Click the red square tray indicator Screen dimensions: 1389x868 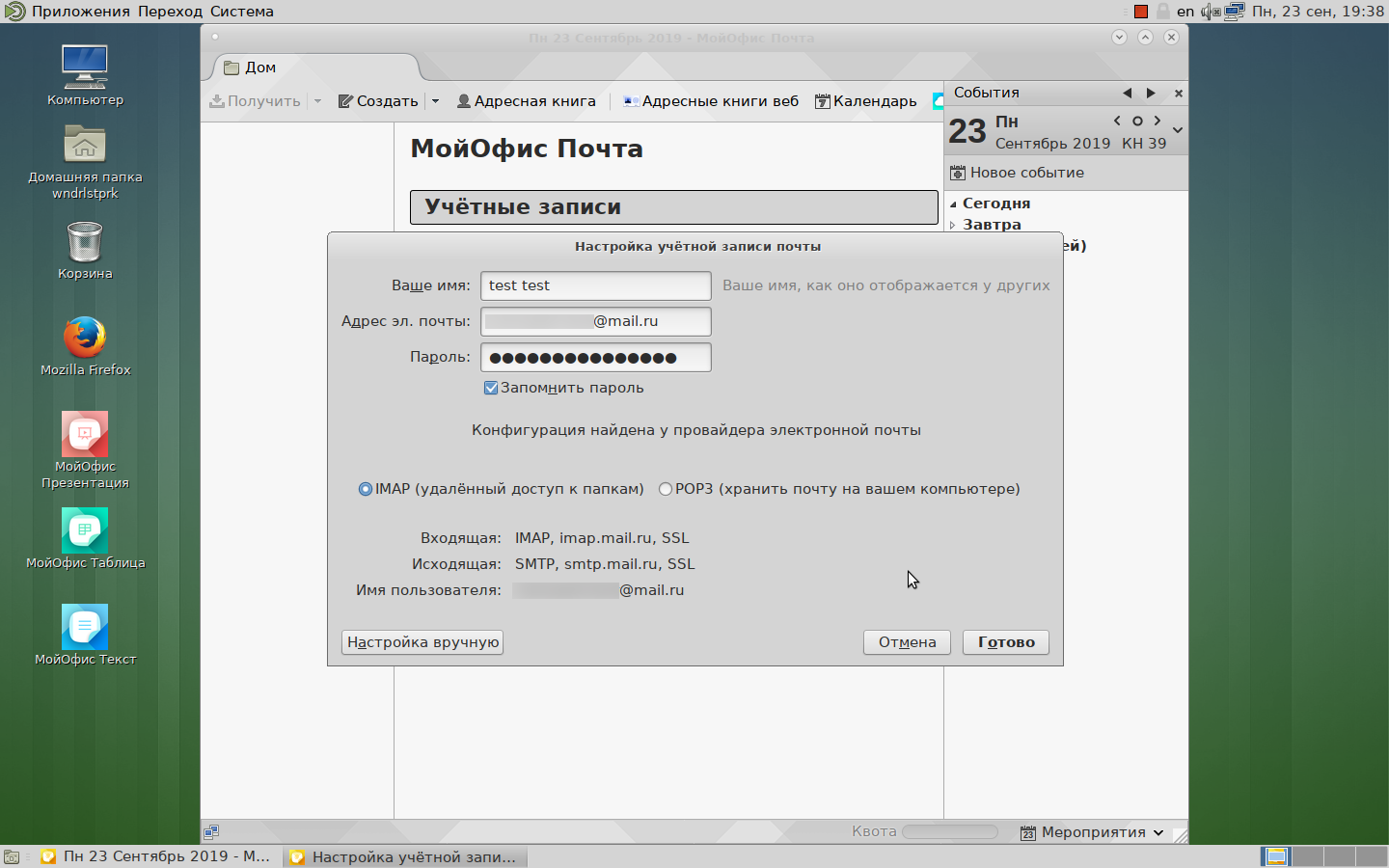tap(1141, 12)
